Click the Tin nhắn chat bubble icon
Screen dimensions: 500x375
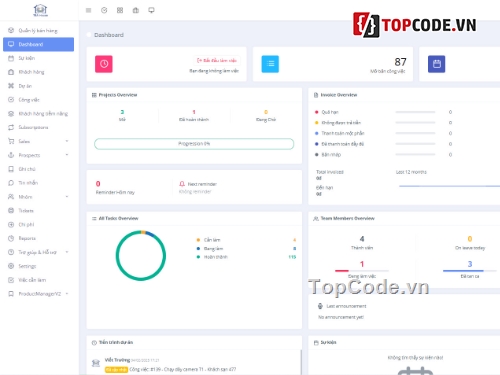[11, 183]
